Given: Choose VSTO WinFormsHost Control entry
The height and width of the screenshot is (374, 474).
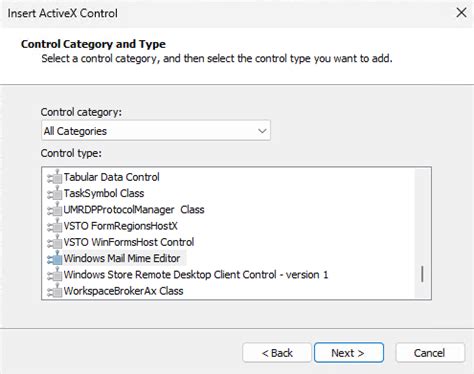Looking at the screenshot, I should [129, 242].
